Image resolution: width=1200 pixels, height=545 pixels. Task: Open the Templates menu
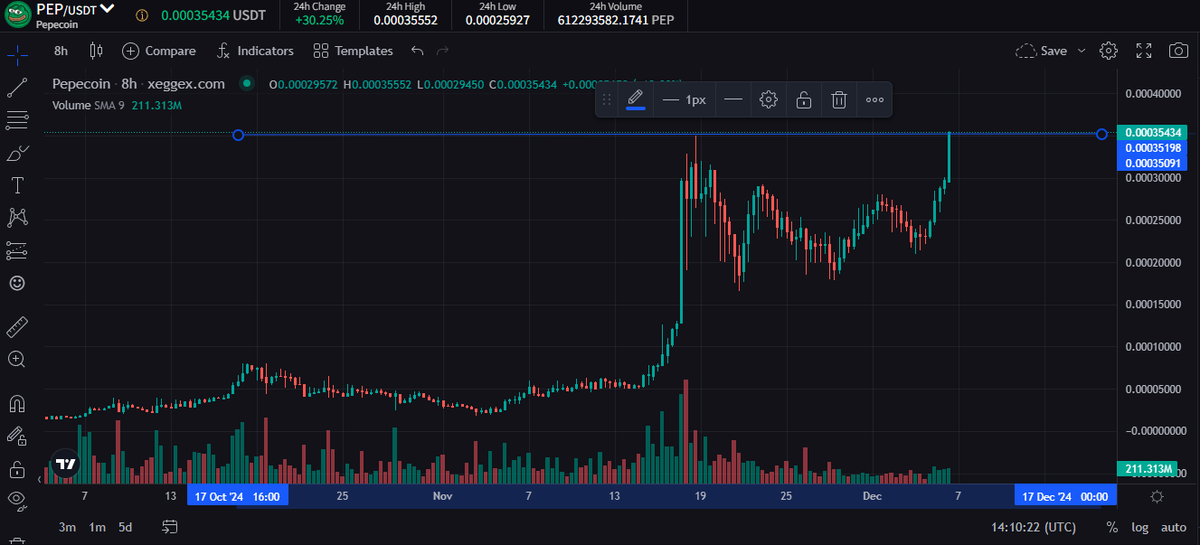(352, 50)
